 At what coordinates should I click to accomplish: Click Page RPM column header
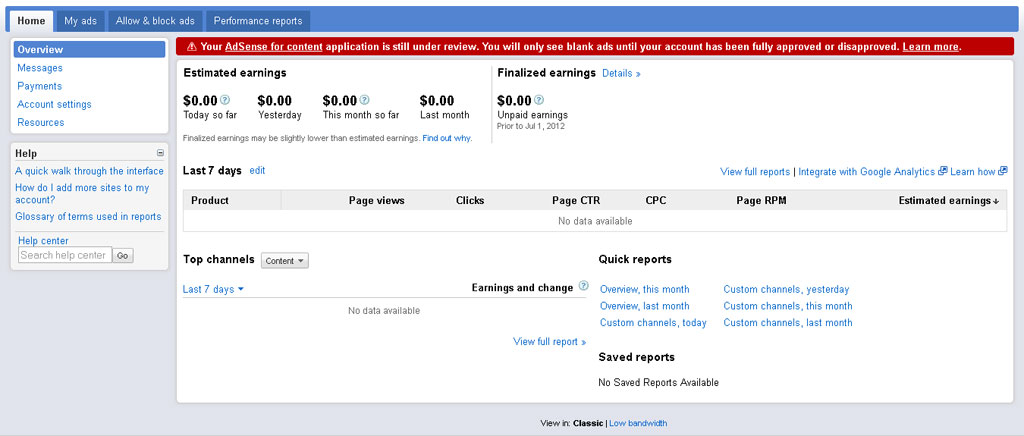point(761,200)
